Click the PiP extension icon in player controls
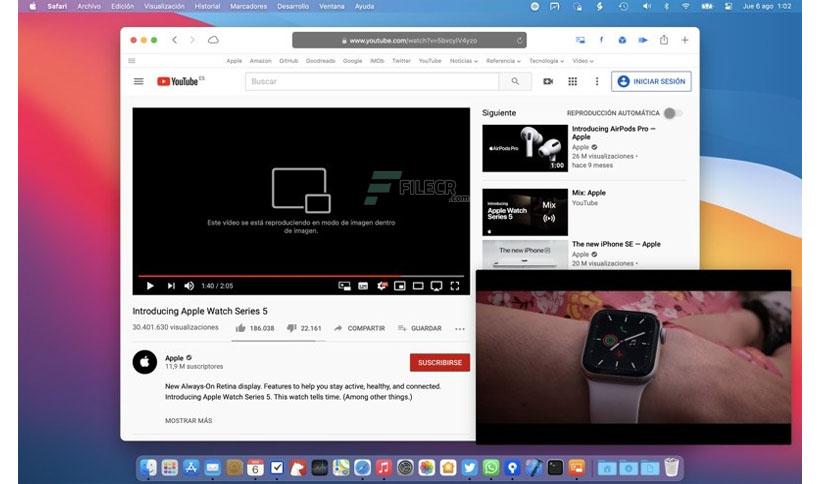 [344, 286]
